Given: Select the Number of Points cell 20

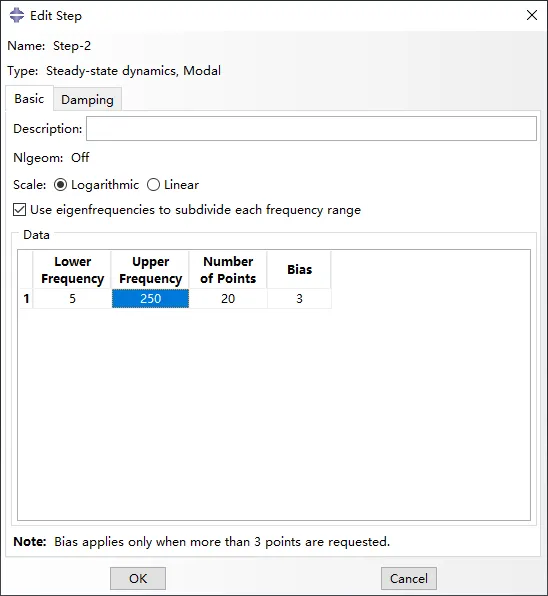Looking at the screenshot, I should (228, 299).
